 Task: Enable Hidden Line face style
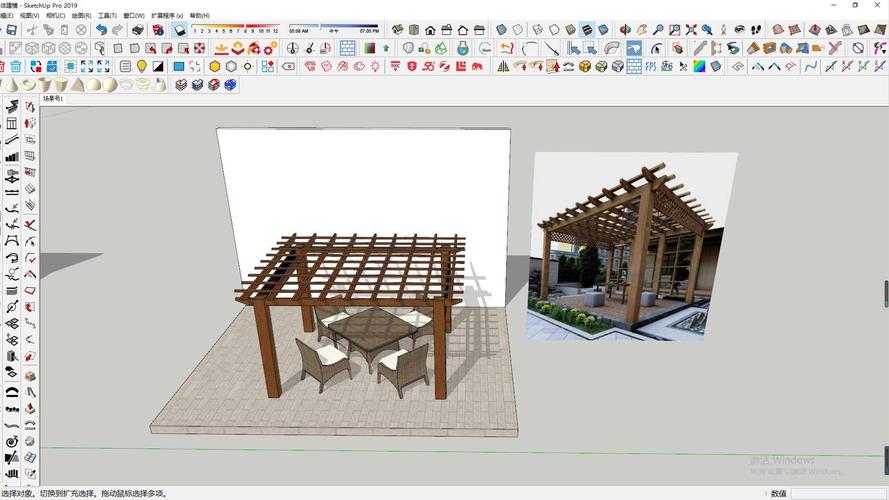point(554,29)
